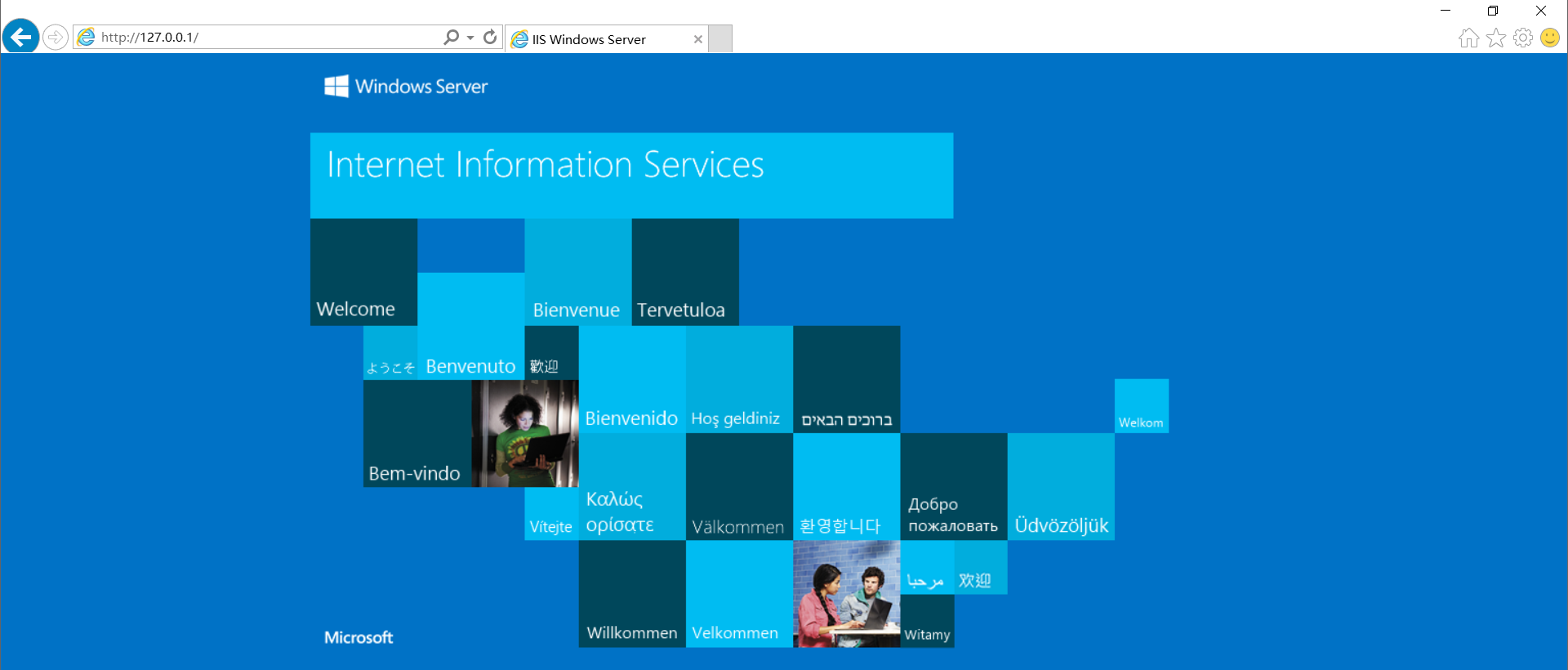Click the 欢迎 tile
Viewport: 1568px width, 670px height.
click(x=981, y=567)
